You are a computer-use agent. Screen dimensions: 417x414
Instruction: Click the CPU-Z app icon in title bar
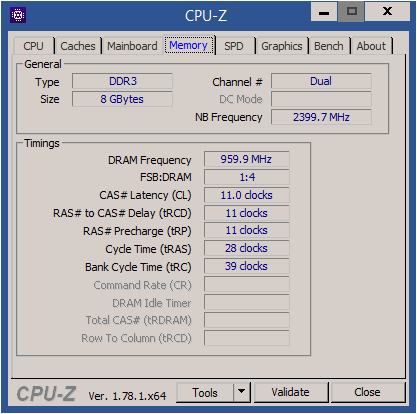pyautogui.click(x=18, y=15)
